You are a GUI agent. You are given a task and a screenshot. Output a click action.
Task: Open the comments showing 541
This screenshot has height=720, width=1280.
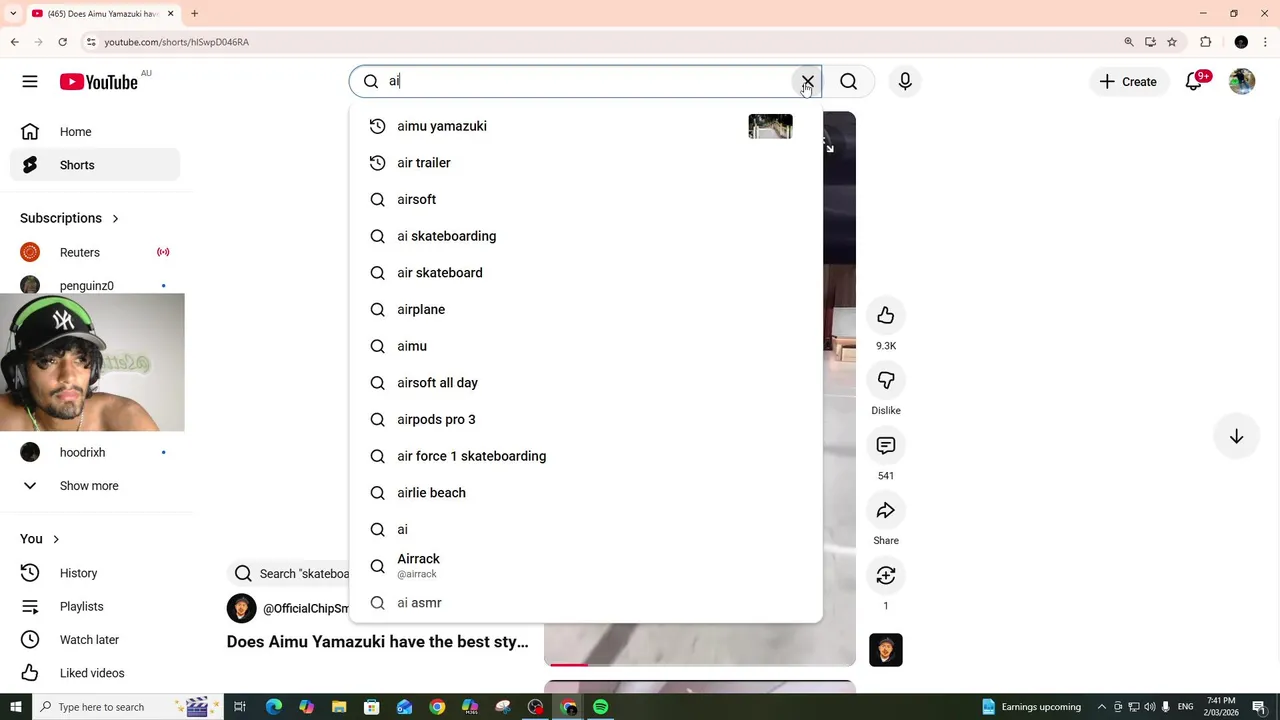click(886, 446)
